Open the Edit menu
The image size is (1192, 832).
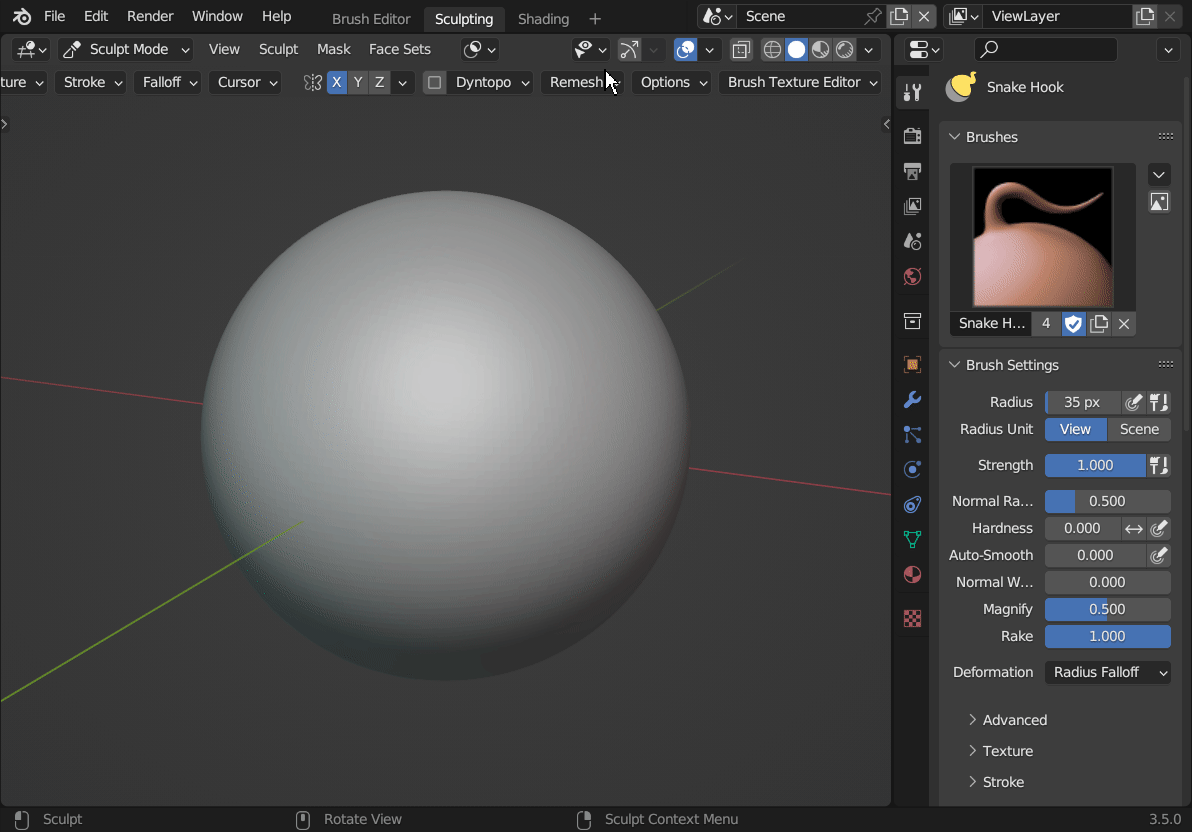pyautogui.click(x=96, y=16)
